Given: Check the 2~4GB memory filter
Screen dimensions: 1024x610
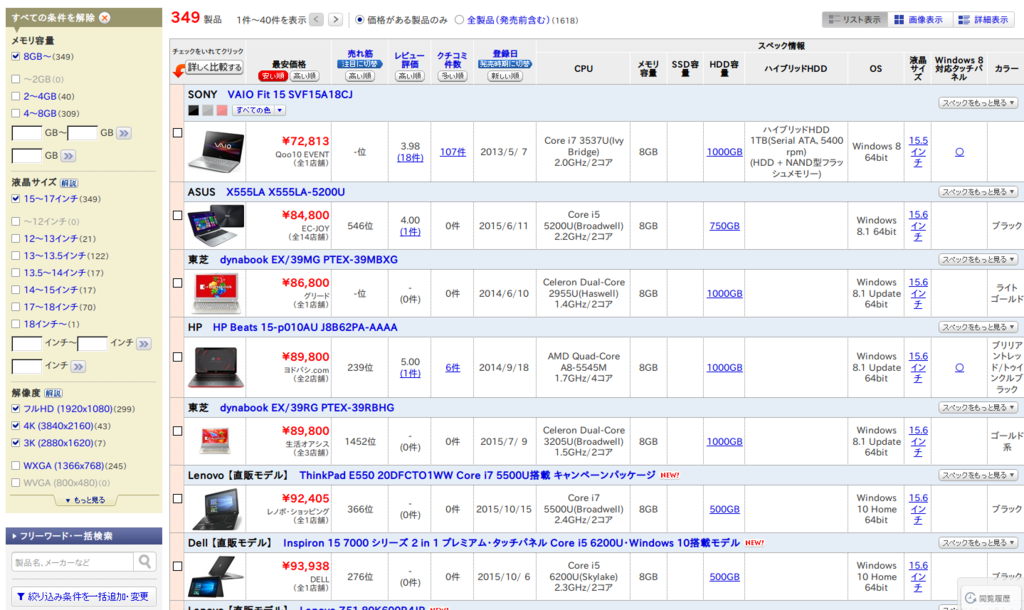Looking at the screenshot, I should [x=16, y=97].
